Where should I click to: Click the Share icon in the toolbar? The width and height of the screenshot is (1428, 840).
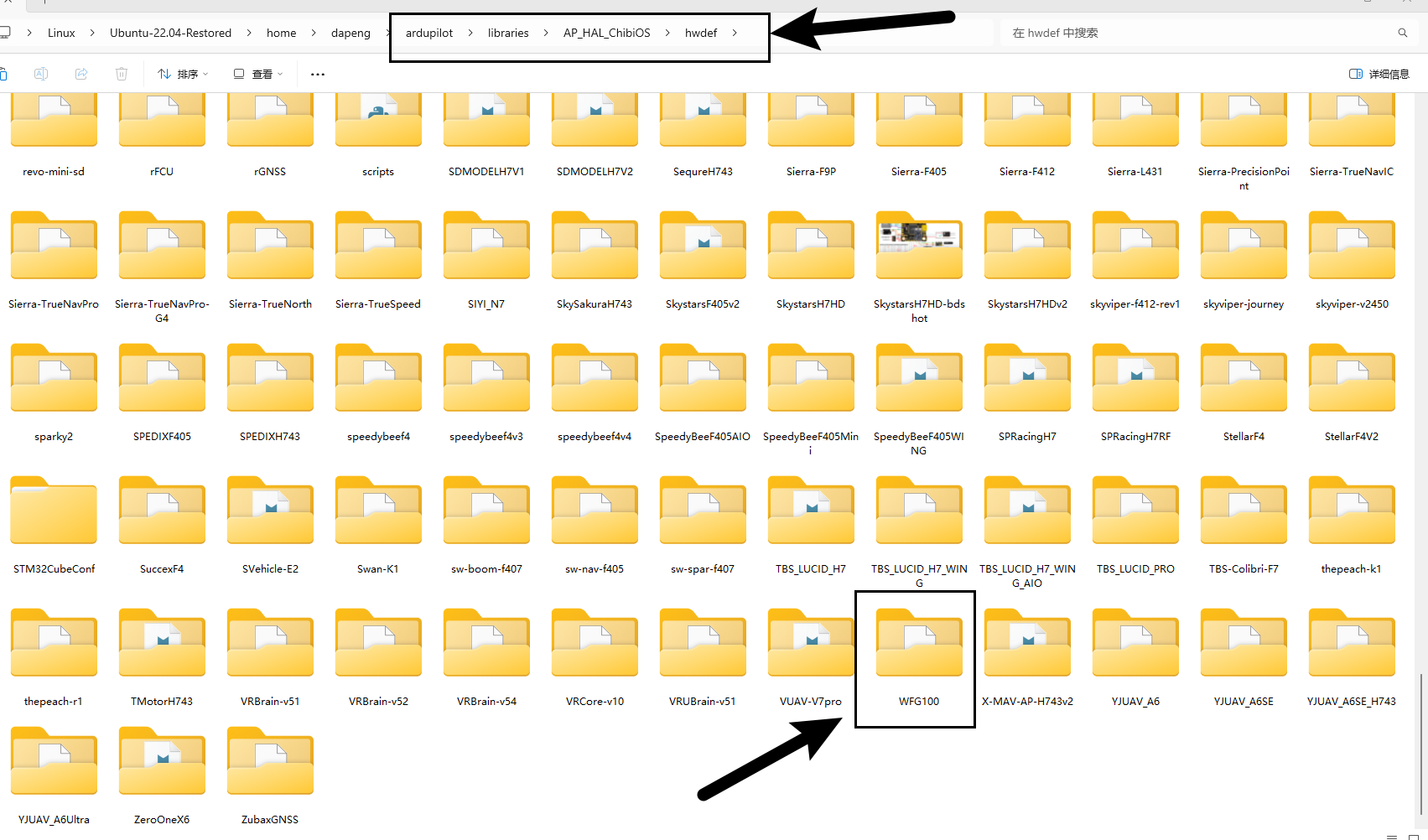coord(81,74)
